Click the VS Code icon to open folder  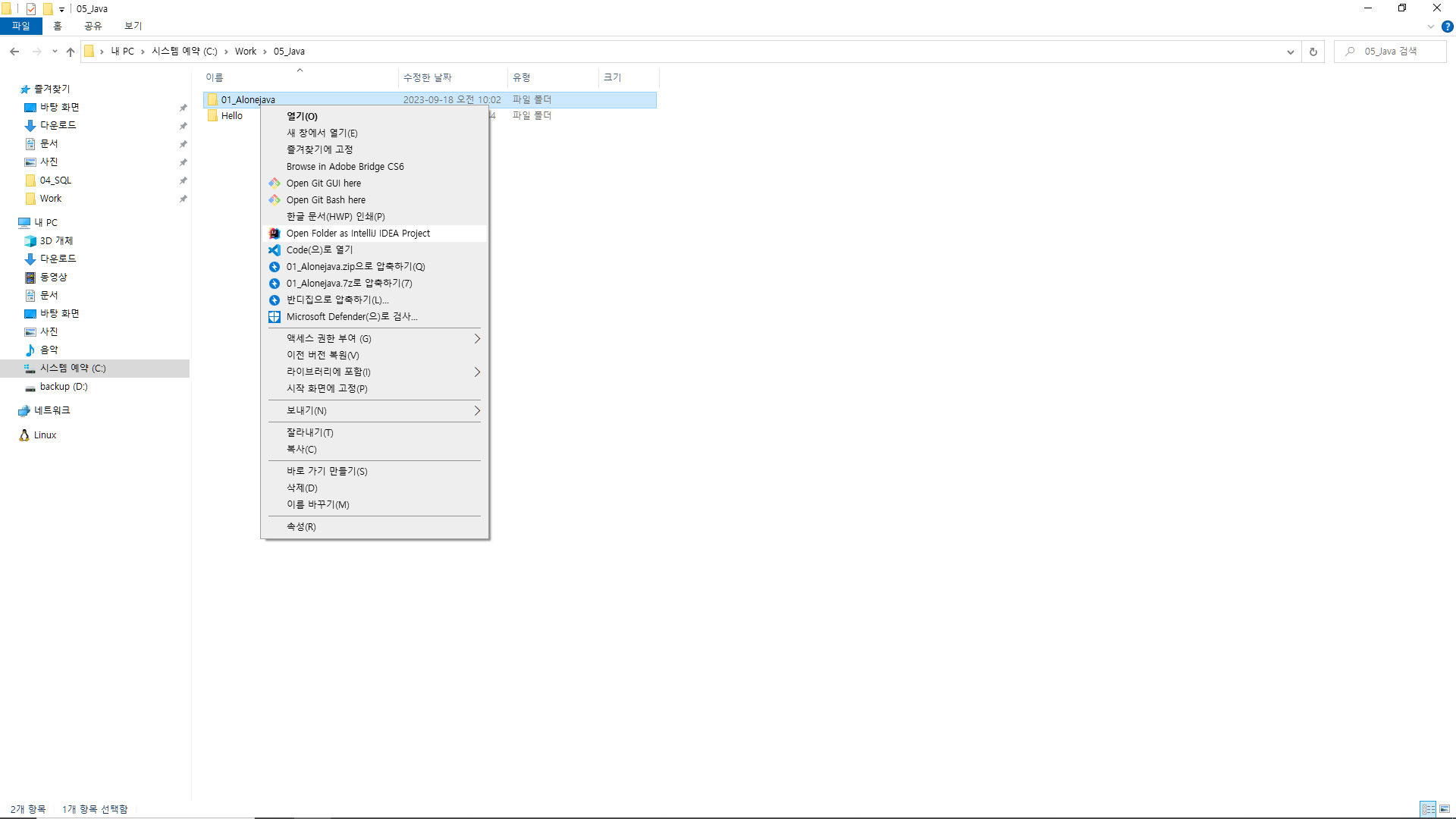coord(275,250)
